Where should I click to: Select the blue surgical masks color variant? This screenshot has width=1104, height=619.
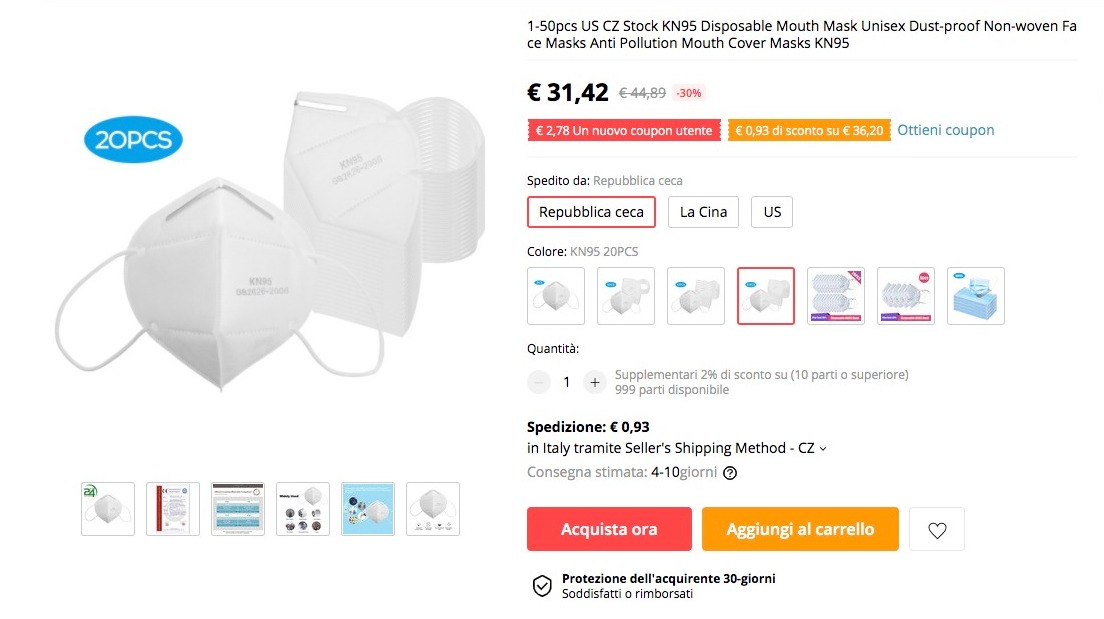pos(975,296)
